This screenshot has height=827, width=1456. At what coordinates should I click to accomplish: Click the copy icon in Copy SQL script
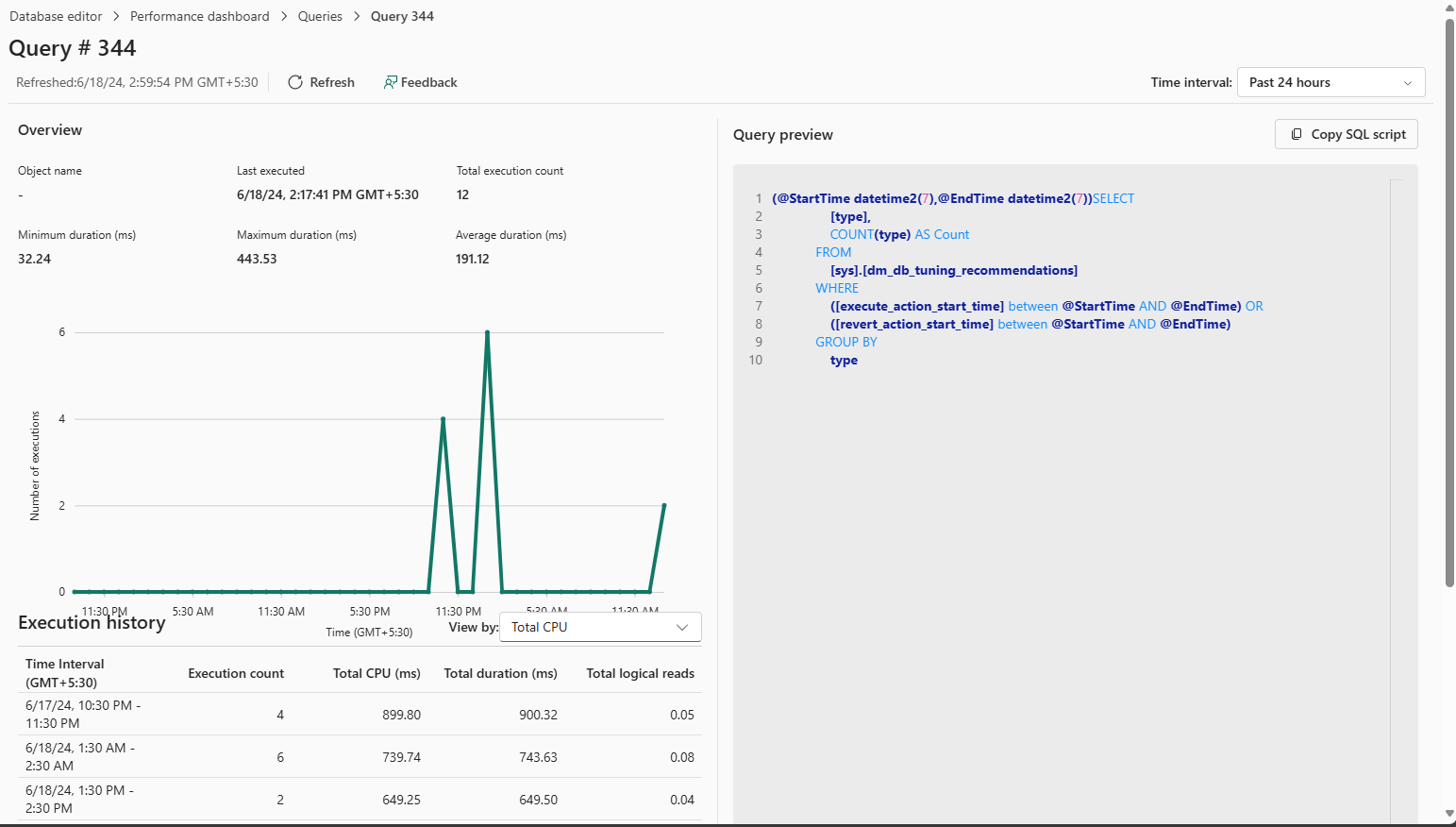click(1297, 134)
